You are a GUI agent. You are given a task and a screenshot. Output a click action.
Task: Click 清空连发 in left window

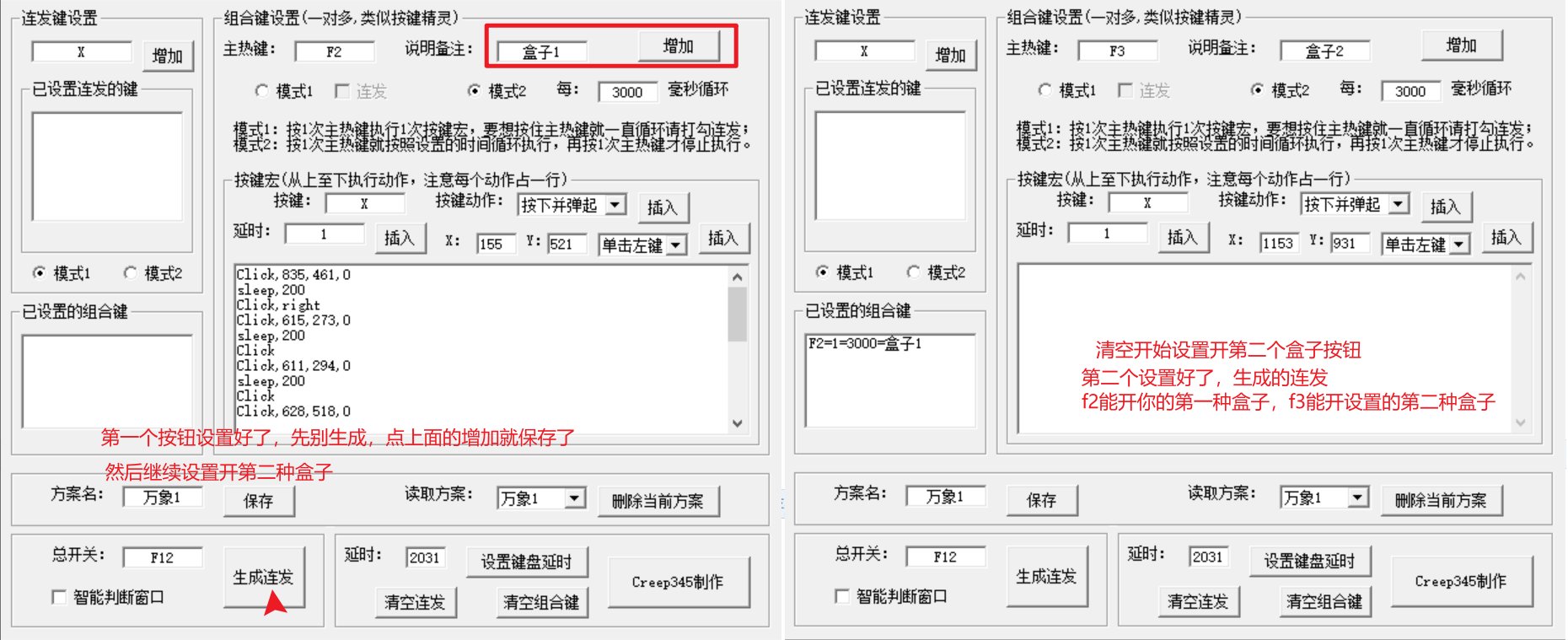[x=415, y=602]
